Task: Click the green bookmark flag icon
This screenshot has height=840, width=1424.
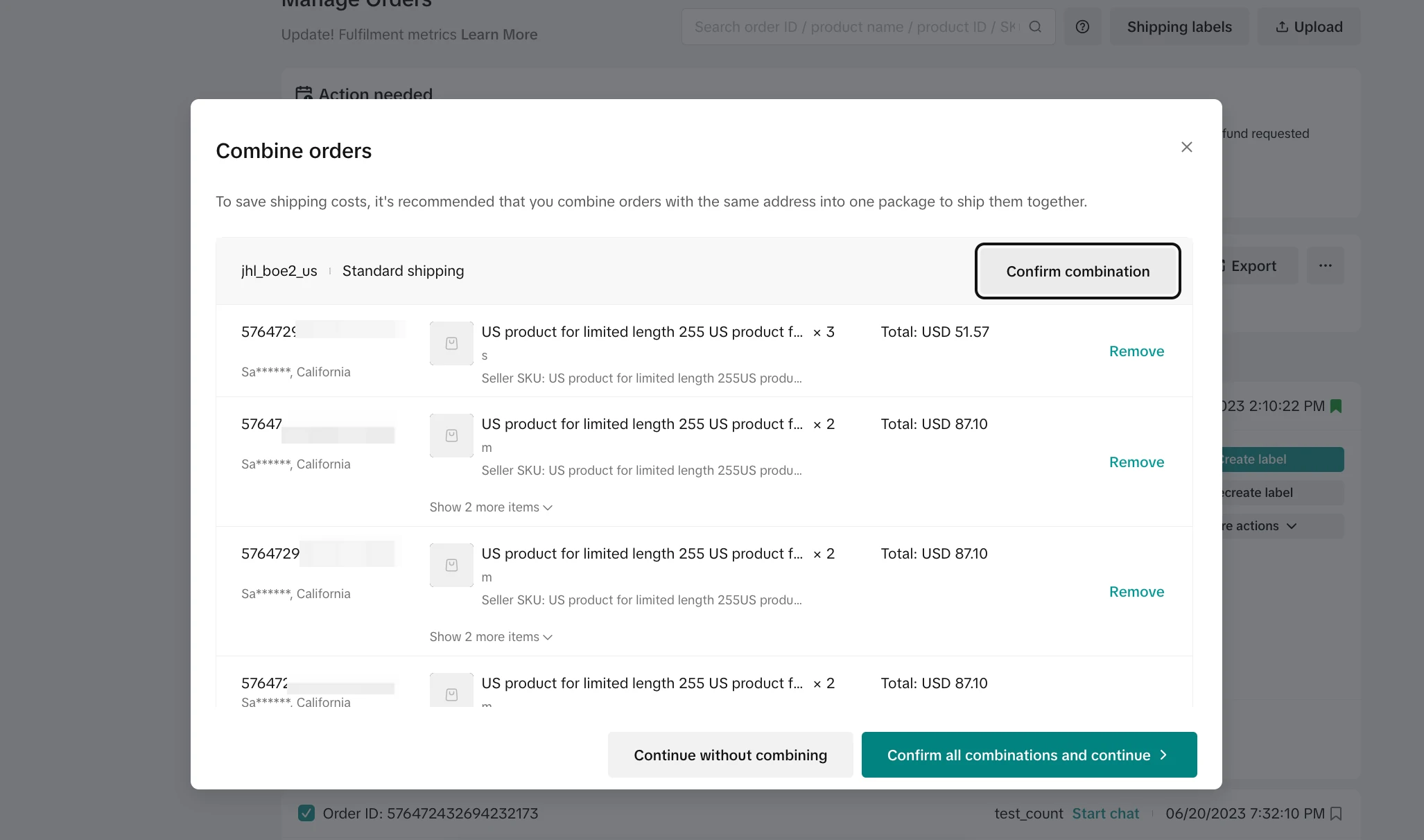Action: pyautogui.click(x=1336, y=406)
